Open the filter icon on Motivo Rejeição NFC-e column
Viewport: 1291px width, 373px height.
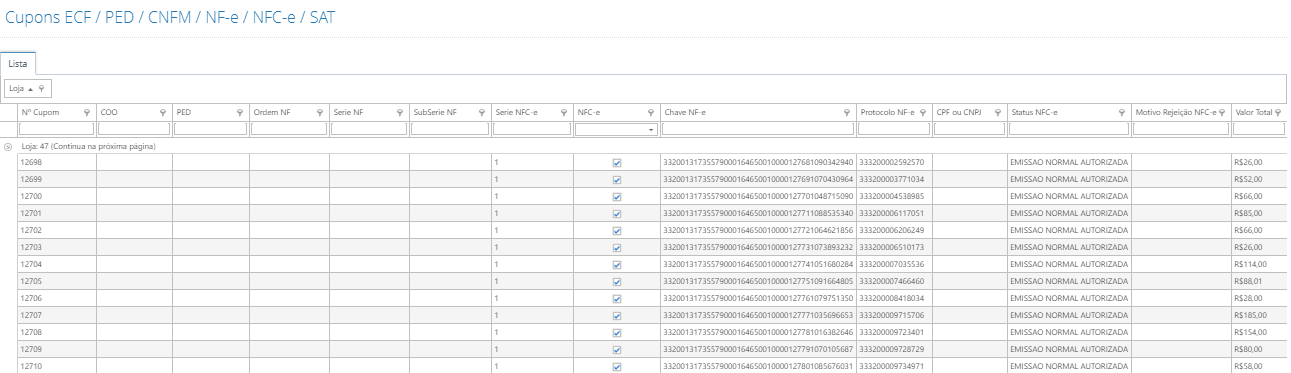[x=1222, y=113]
